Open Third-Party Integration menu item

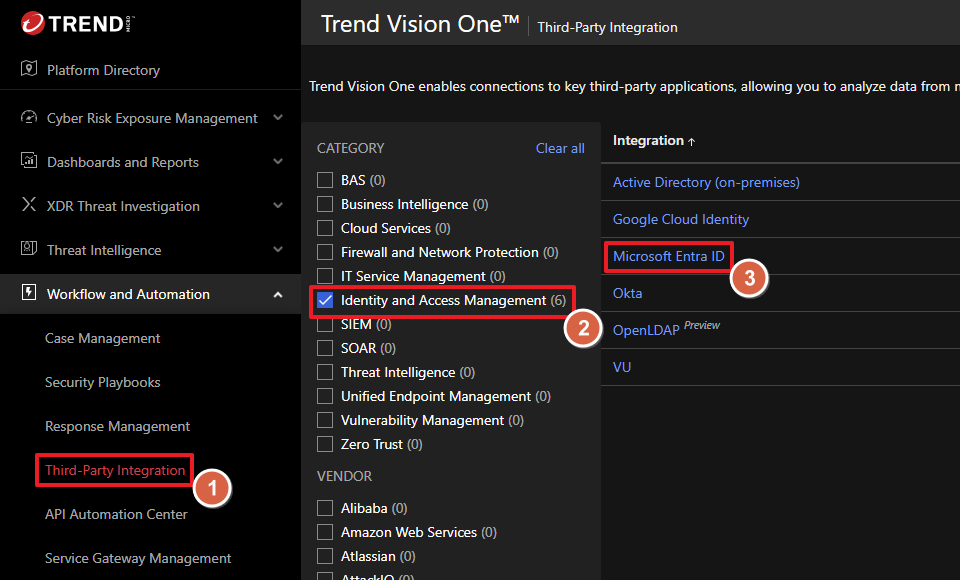(x=115, y=470)
